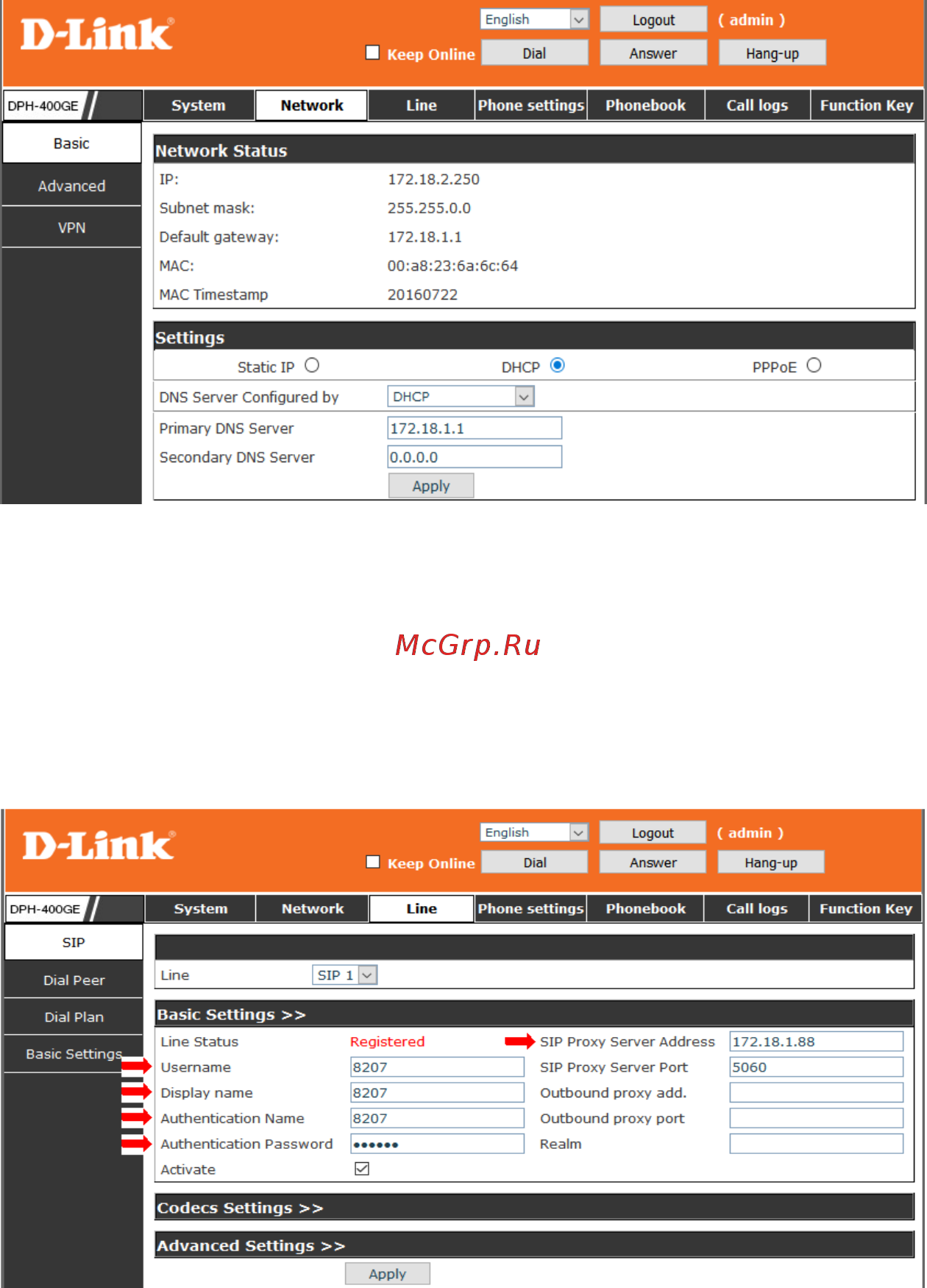Open the Network tab in bottom screenshot
This screenshot has width=927, height=1288.
click(x=313, y=908)
